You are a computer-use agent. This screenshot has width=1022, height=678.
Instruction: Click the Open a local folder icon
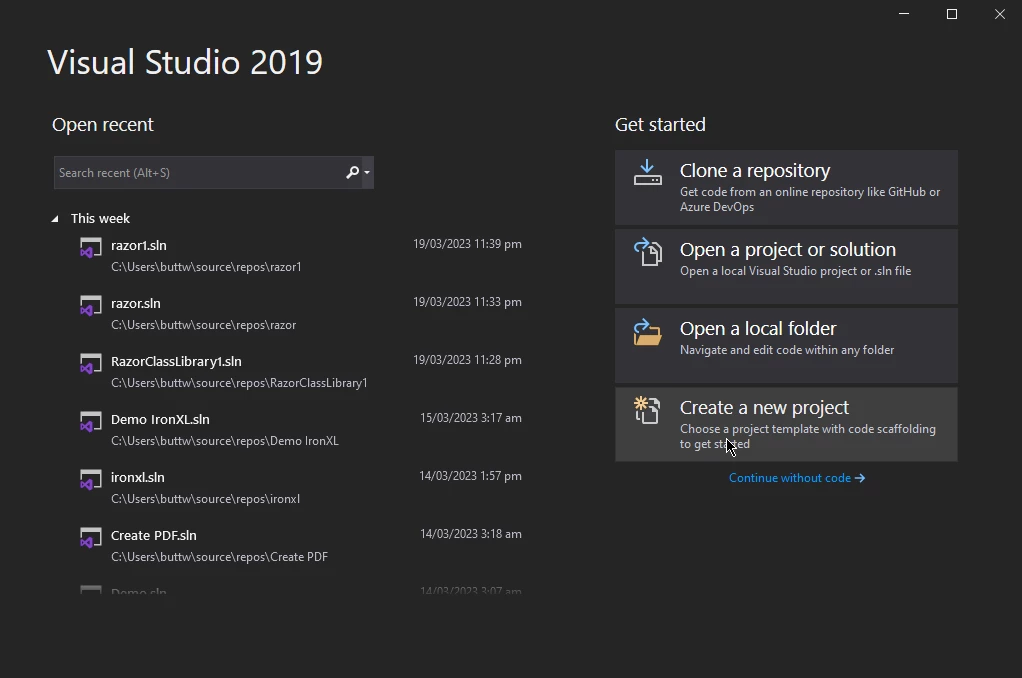[x=648, y=331]
